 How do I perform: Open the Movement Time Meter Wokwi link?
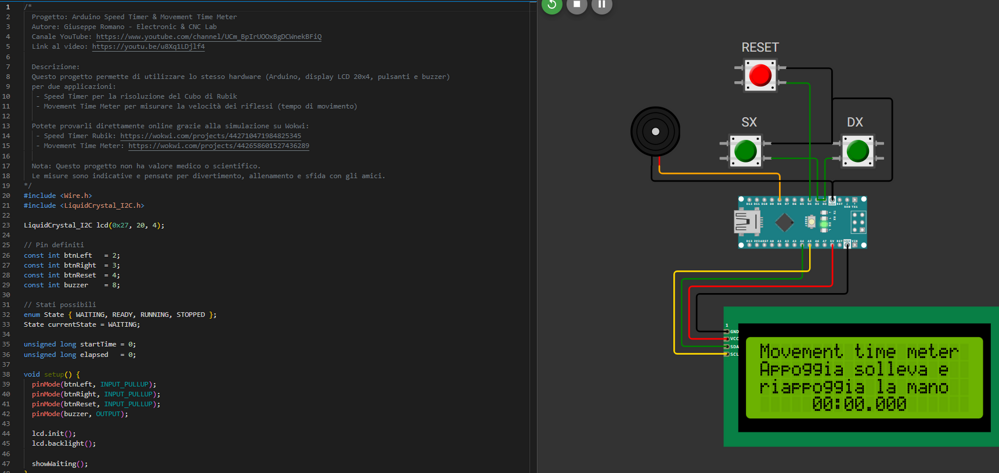218,146
